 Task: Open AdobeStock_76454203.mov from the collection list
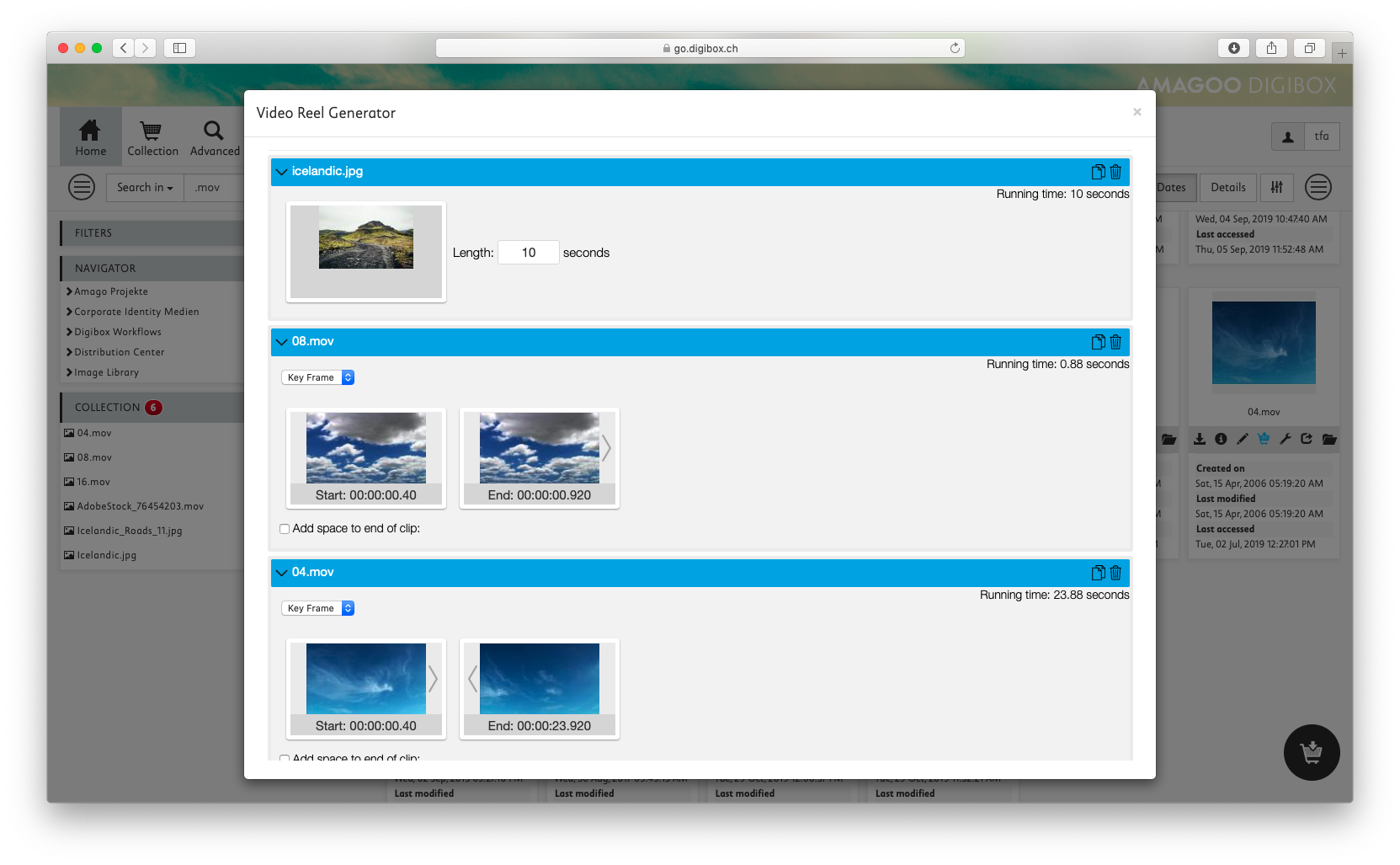tap(140, 506)
